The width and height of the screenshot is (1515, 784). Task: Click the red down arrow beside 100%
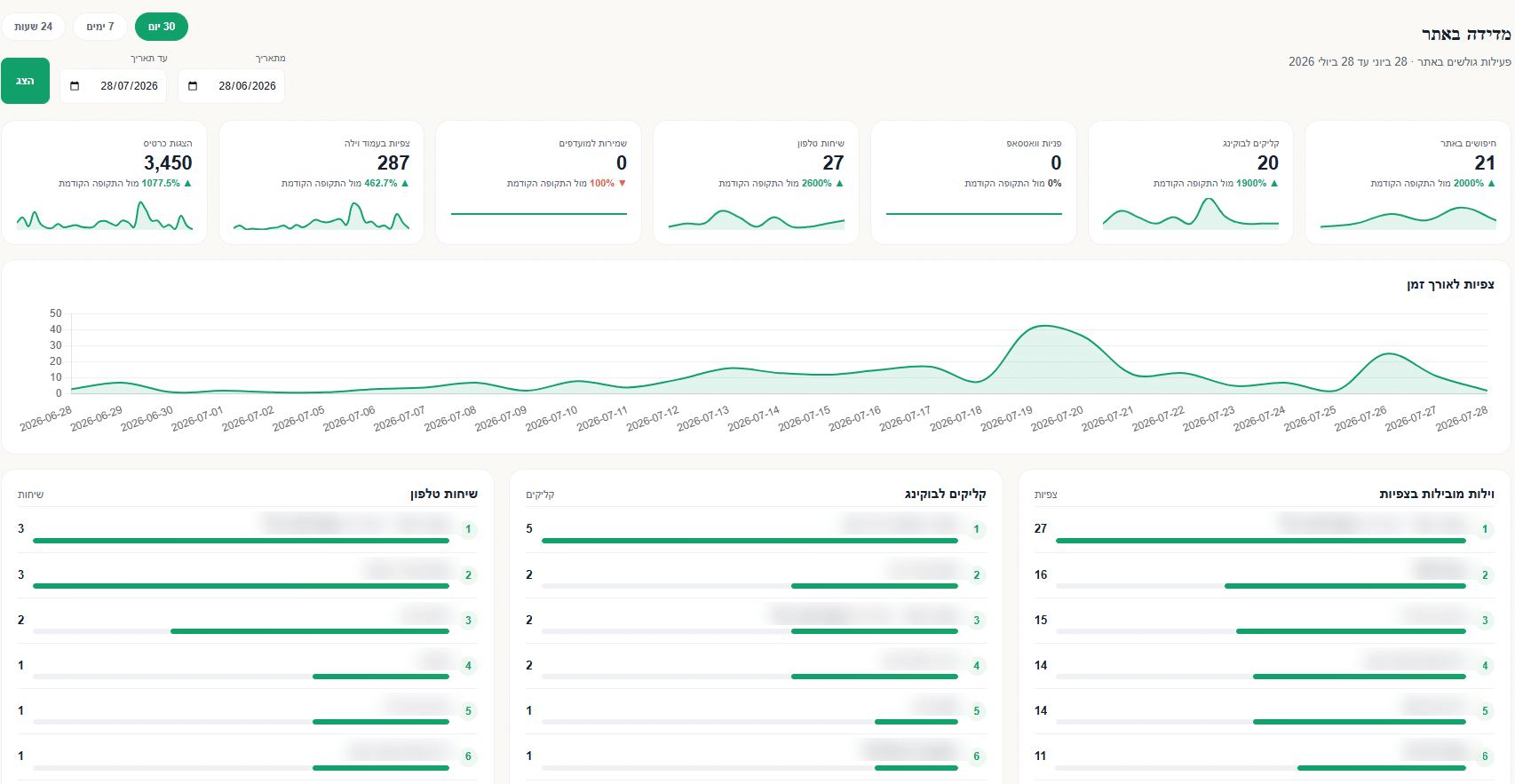(623, 184)
